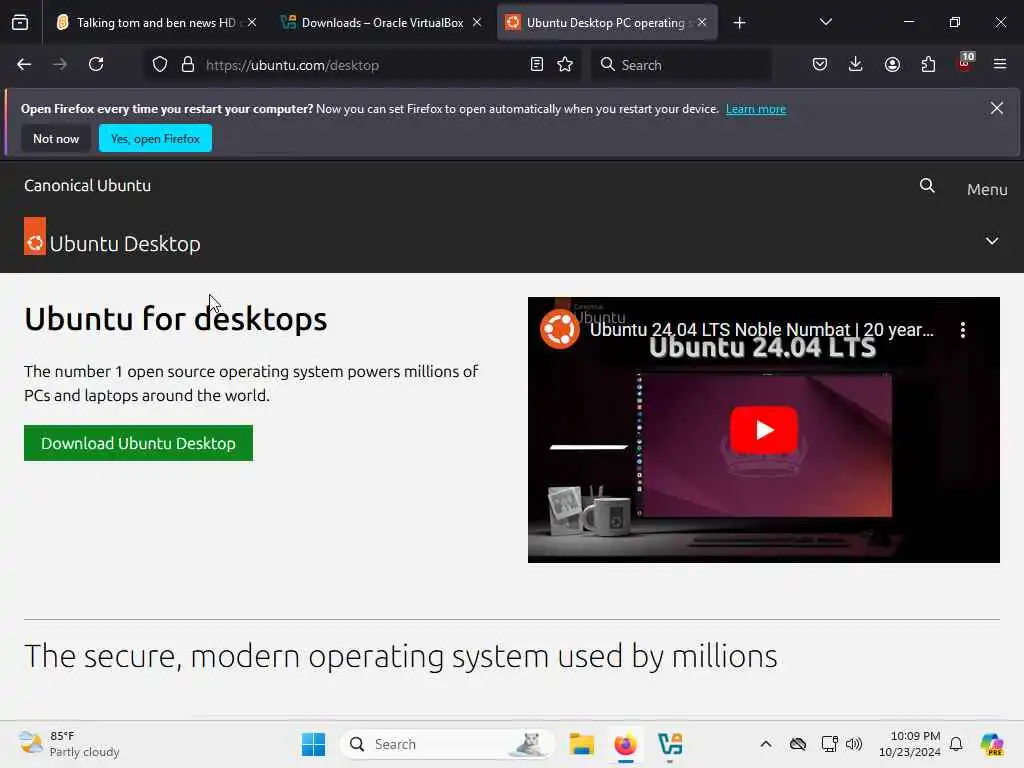This screenshot has width=1024, height=768.
Task: Open the site Menu
Action: [x=987, y=189]
